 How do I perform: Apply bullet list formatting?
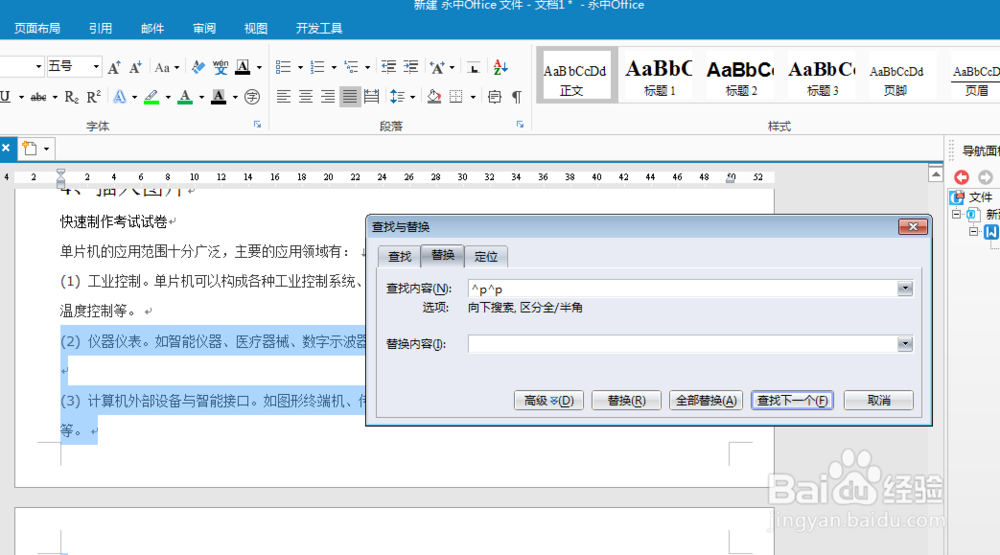coord(283,67)
